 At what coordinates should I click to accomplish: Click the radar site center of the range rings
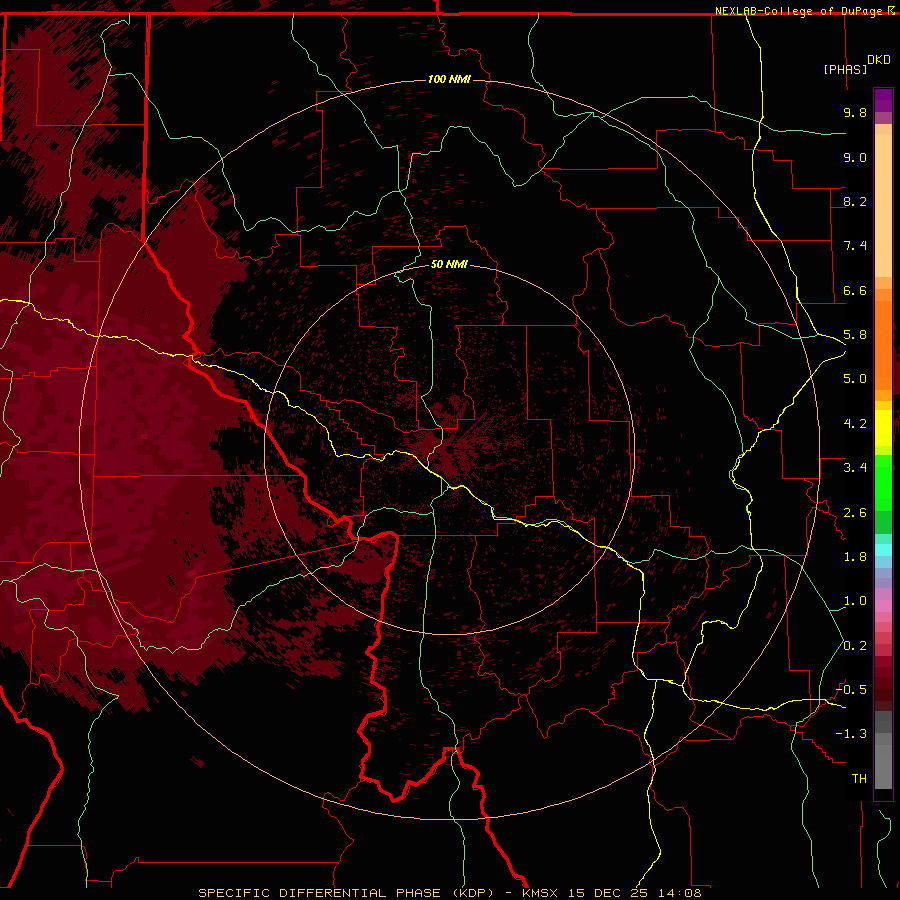(x=449, y=450)
